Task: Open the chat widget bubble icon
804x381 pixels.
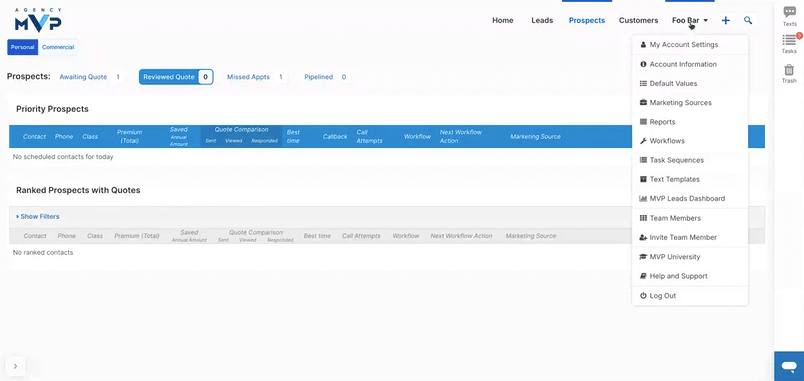Action: pyautogui.click(x=789, y=366)
